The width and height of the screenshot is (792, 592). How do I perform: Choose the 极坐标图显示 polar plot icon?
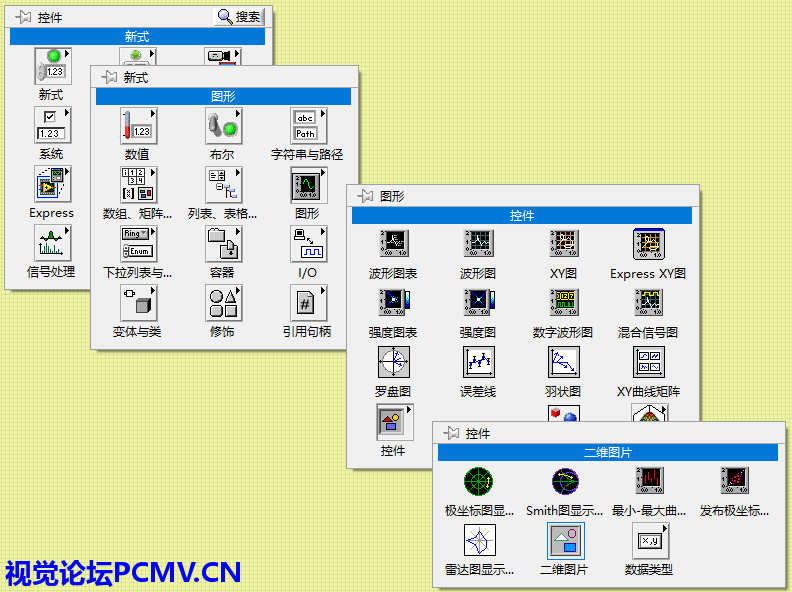click(x=480, y=481)
